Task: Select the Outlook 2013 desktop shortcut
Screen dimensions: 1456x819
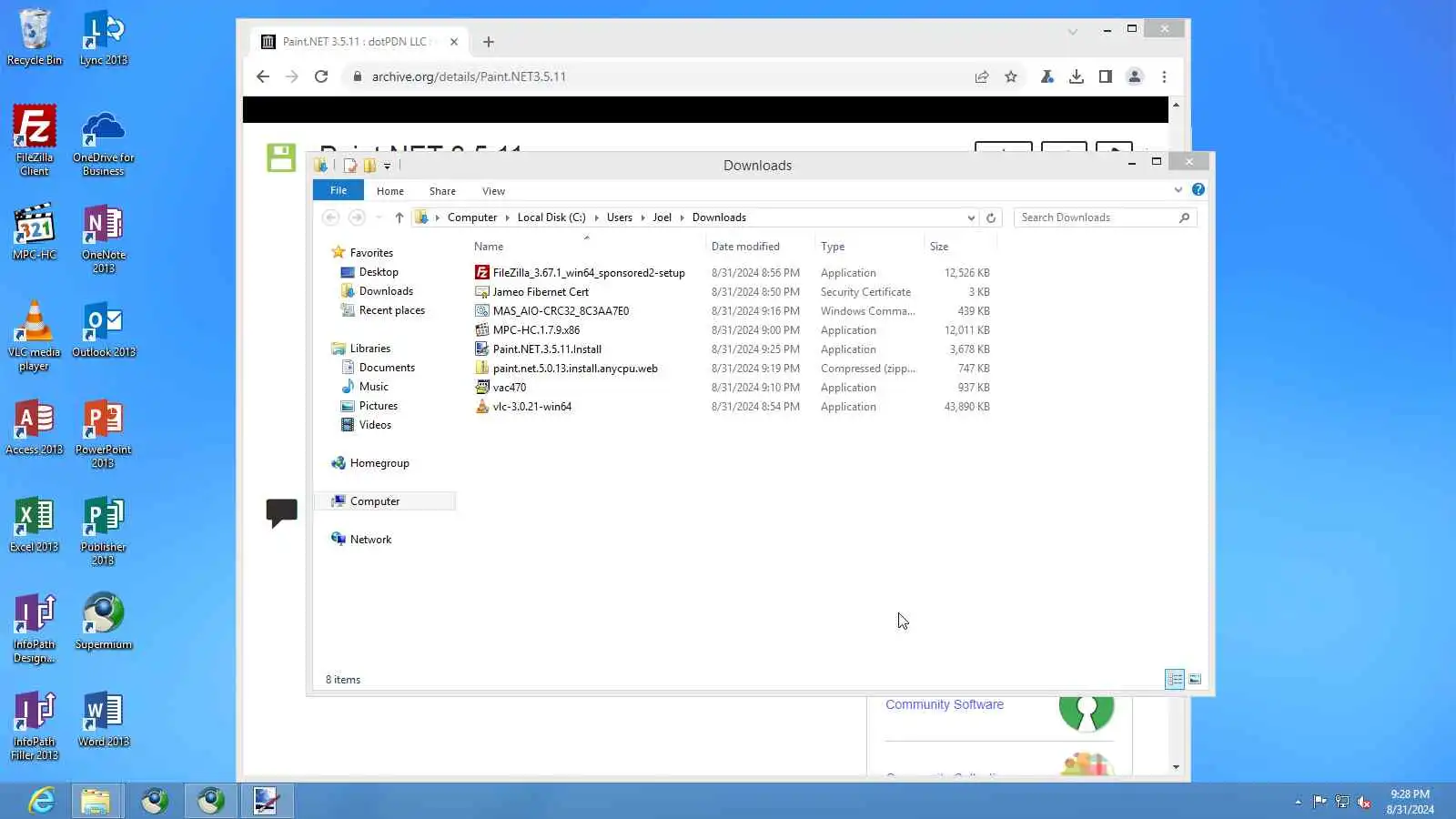Action: [x=104, y=329]
